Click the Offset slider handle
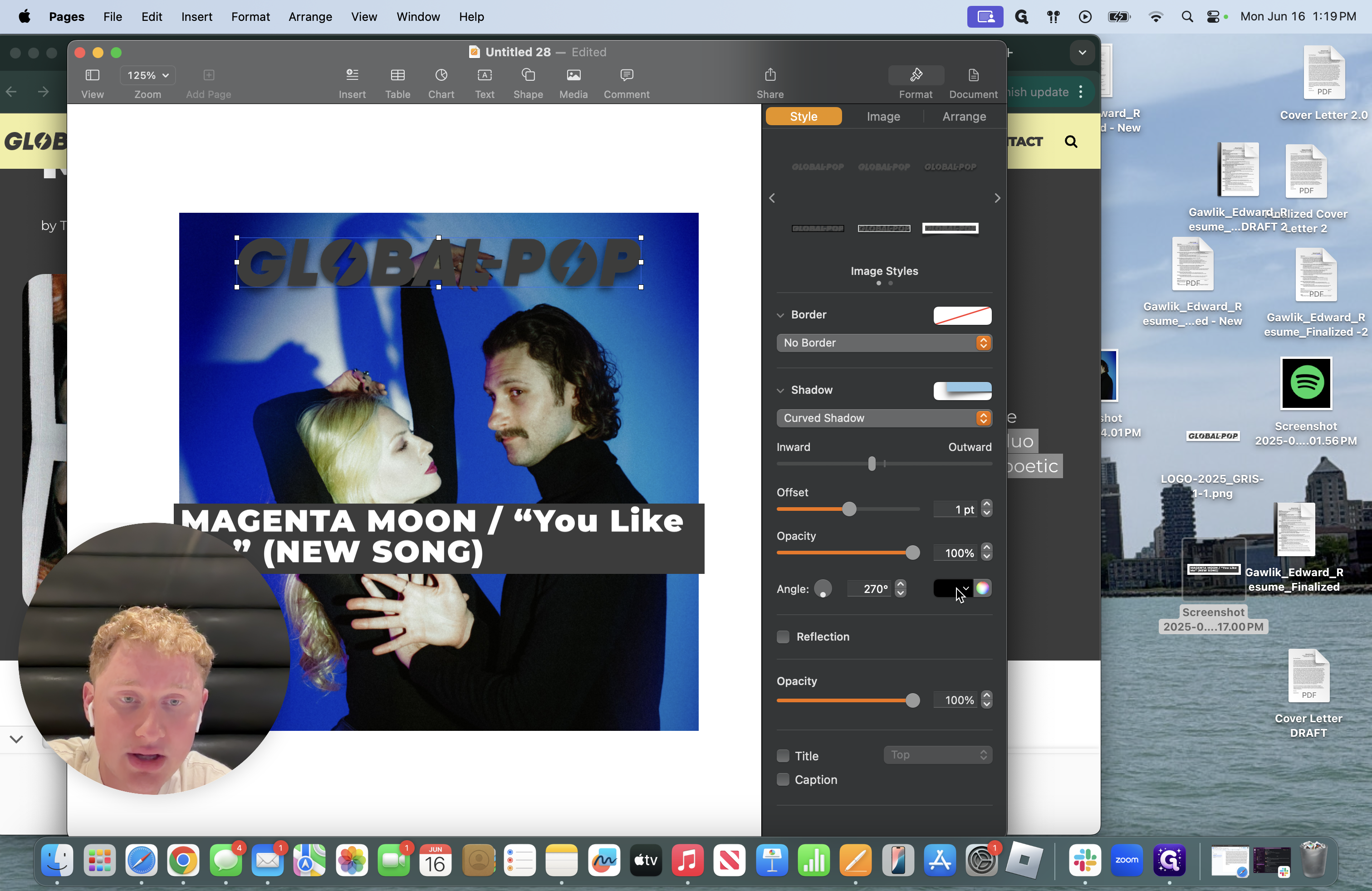 coord(848,509)
